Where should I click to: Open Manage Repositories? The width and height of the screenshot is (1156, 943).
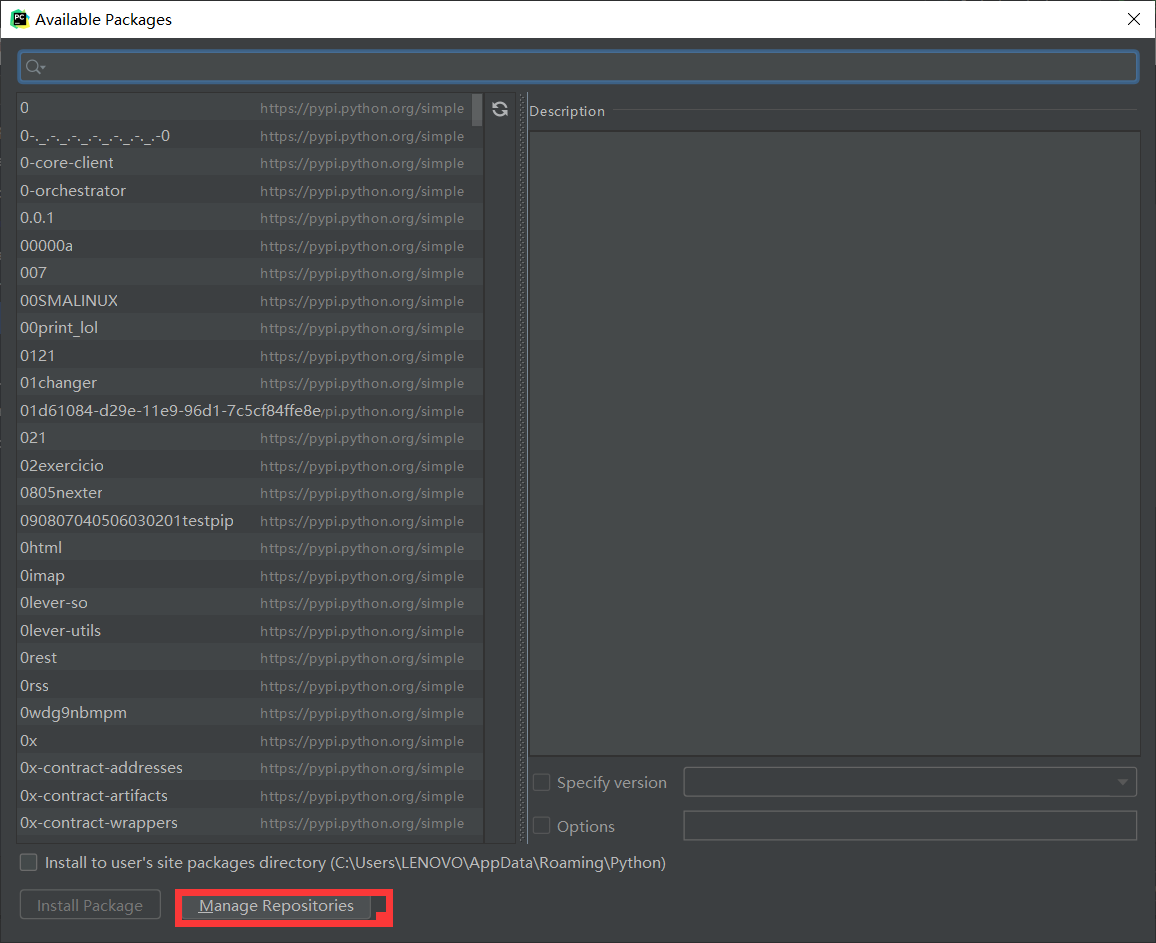276,905
